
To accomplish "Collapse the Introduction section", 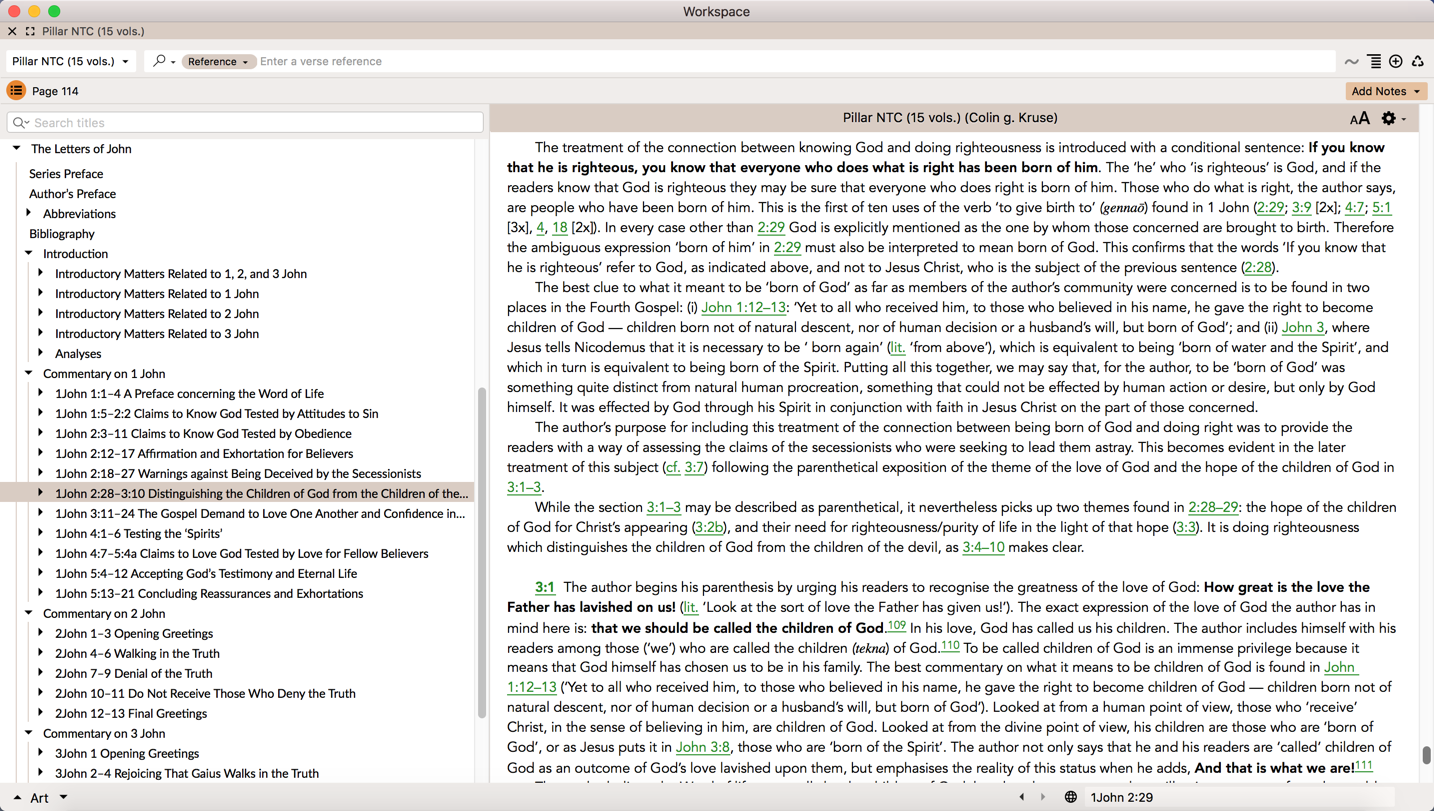I will (x=29, y=253).
